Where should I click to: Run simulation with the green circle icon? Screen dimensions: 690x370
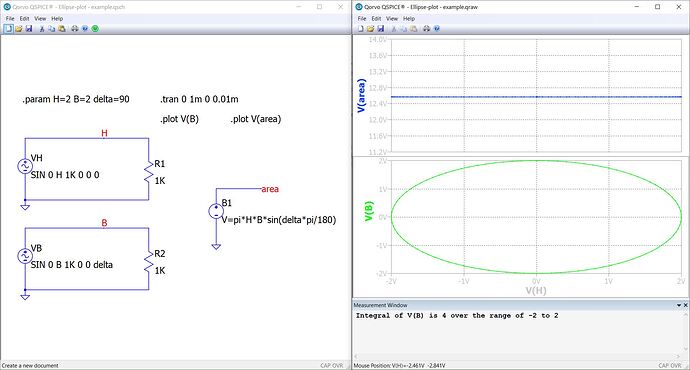pos(95,29)
